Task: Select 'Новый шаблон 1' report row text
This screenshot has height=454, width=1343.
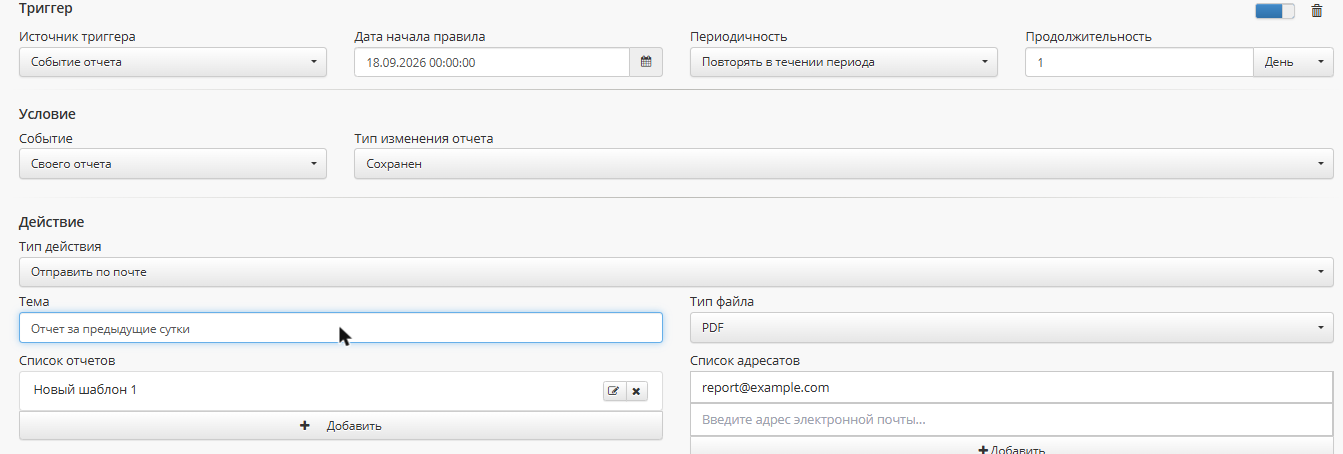Action: (x=85, y=390)
